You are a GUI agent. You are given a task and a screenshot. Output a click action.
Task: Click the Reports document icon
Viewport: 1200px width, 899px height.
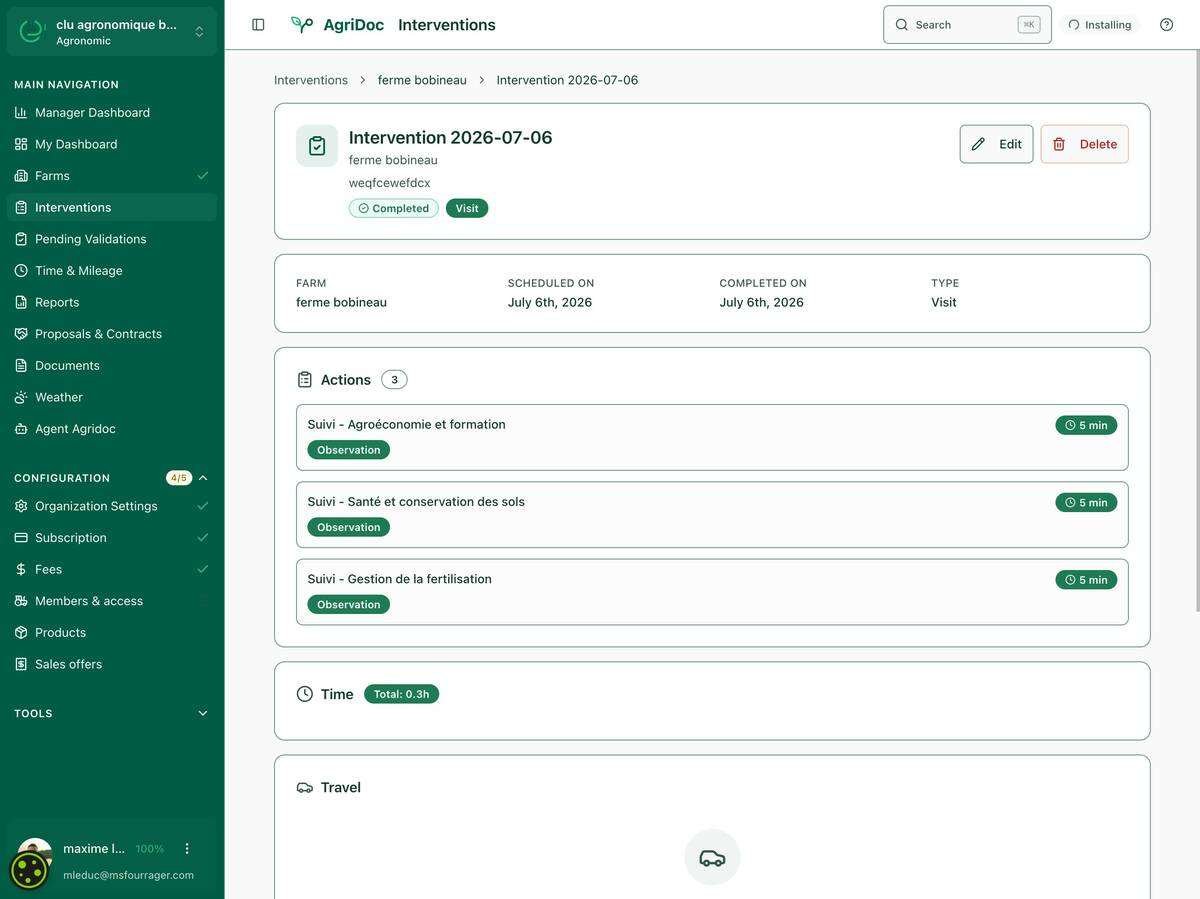pos(21,302)
